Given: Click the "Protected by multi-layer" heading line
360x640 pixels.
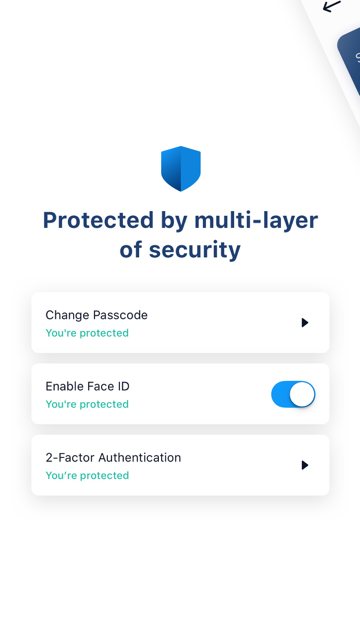Looking at the screenshot, I should (180, 221).
